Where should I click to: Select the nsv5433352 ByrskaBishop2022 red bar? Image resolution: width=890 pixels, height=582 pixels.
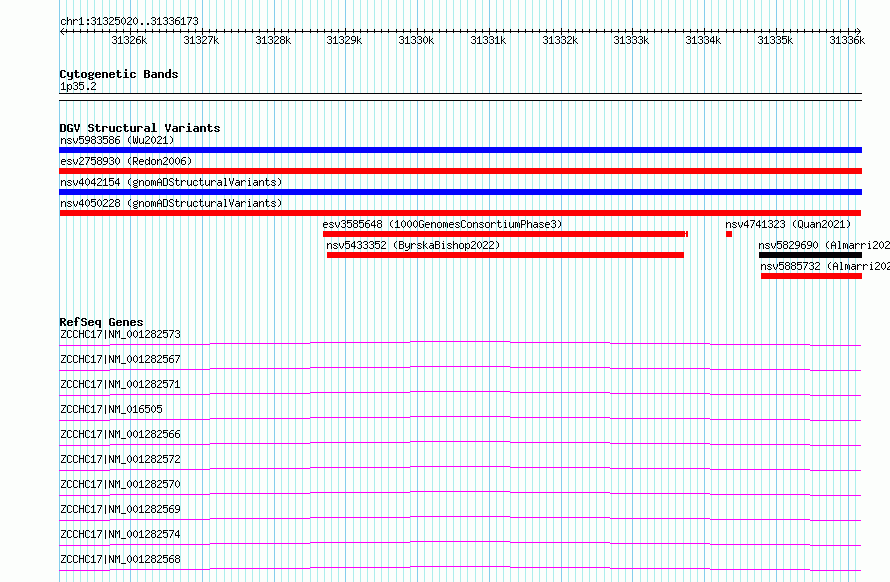point(505,255)
